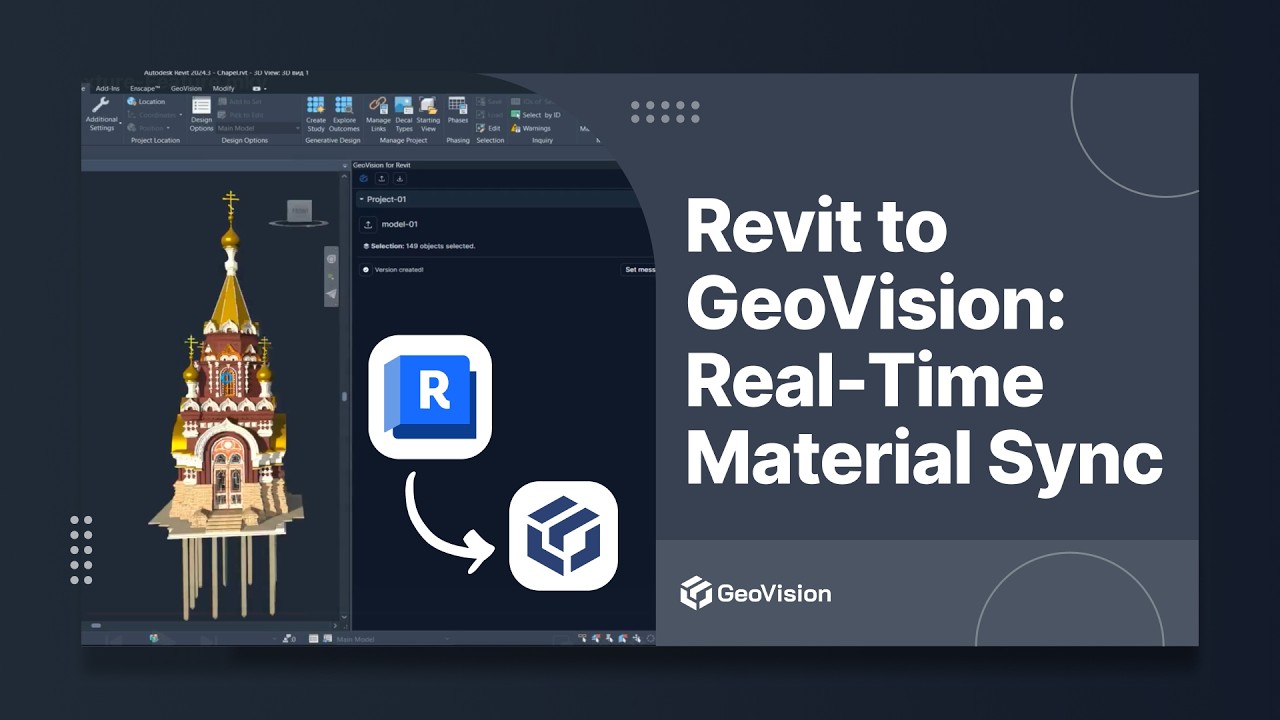
Task: Open Warnings in the Inquiry panel
Action: [531, 128]
